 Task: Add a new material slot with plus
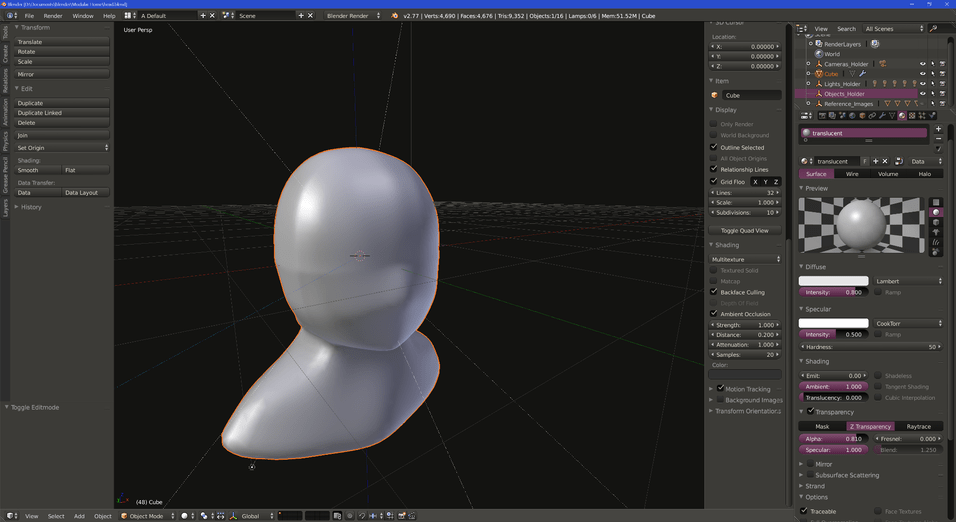pos(938,129)
